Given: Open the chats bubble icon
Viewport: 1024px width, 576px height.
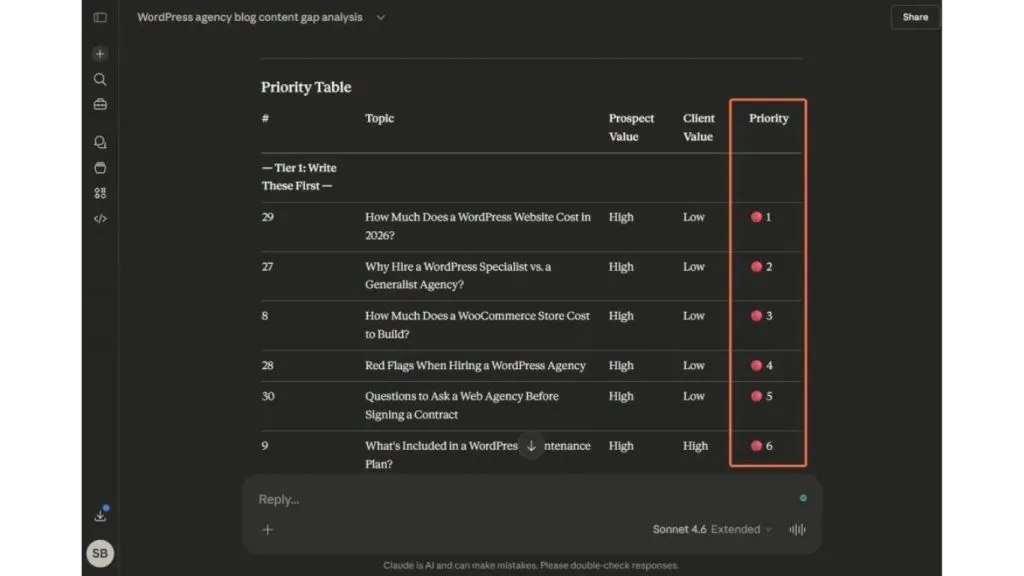Looking at the screenshot, I should click(x=100, y=142).
